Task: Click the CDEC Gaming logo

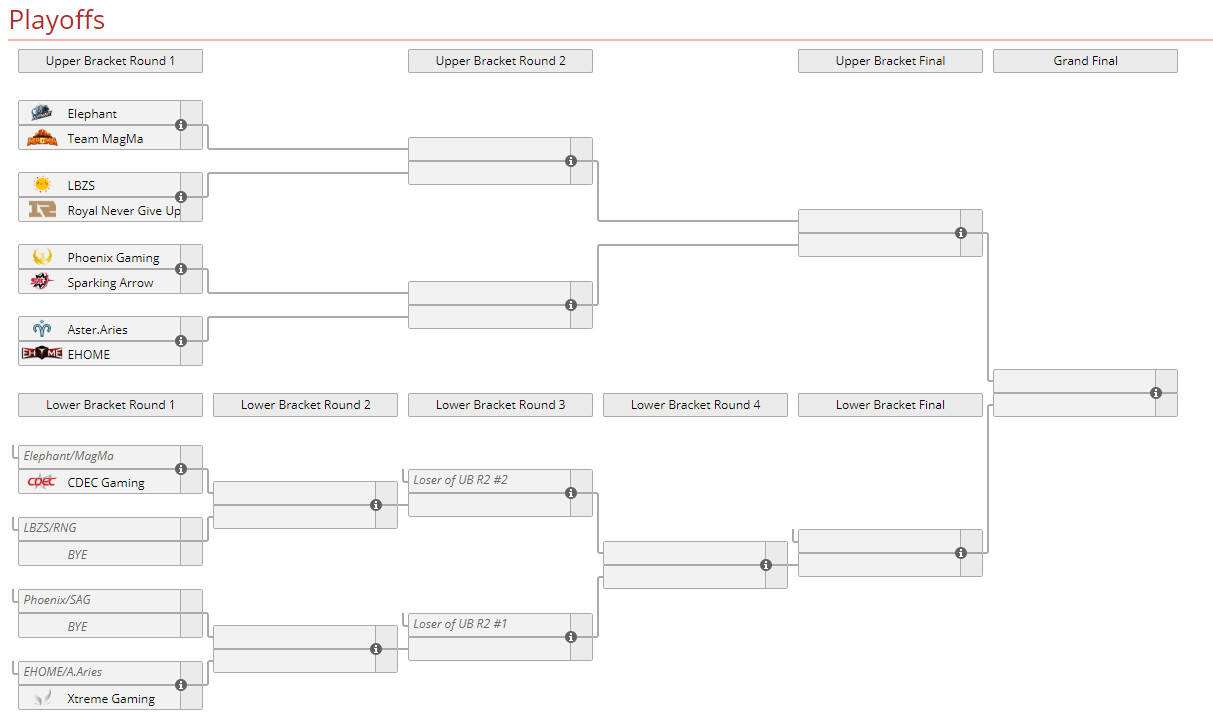Action: pyautogui.click(x=42, y=482)
